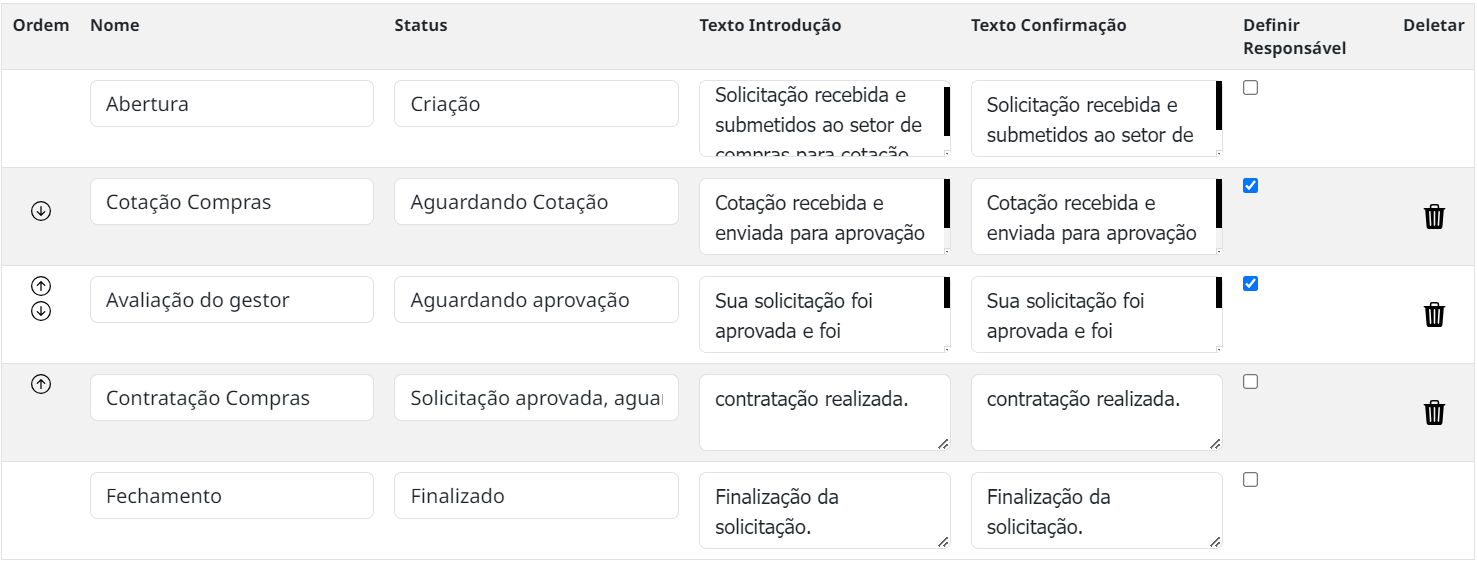Focus the Finalizado status input
This screenshot has height=562, width=1477.
536,496
